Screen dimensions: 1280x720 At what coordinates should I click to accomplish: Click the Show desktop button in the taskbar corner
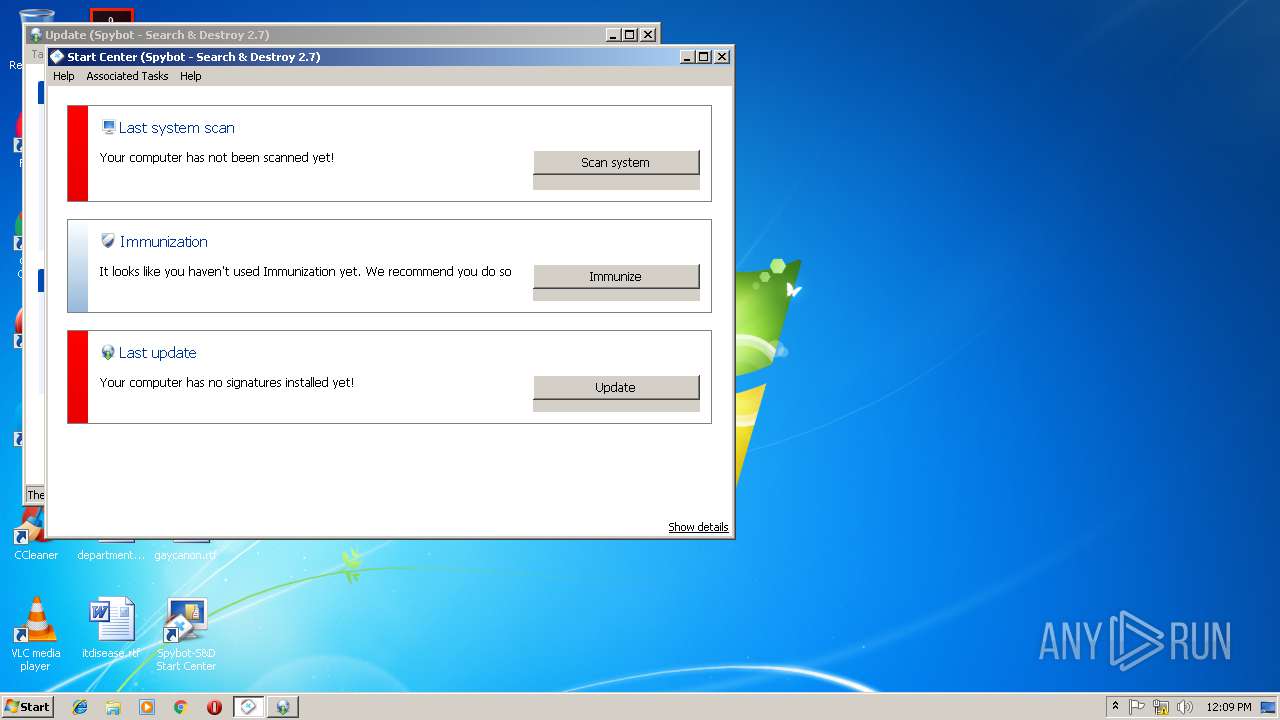point(1268,707)
